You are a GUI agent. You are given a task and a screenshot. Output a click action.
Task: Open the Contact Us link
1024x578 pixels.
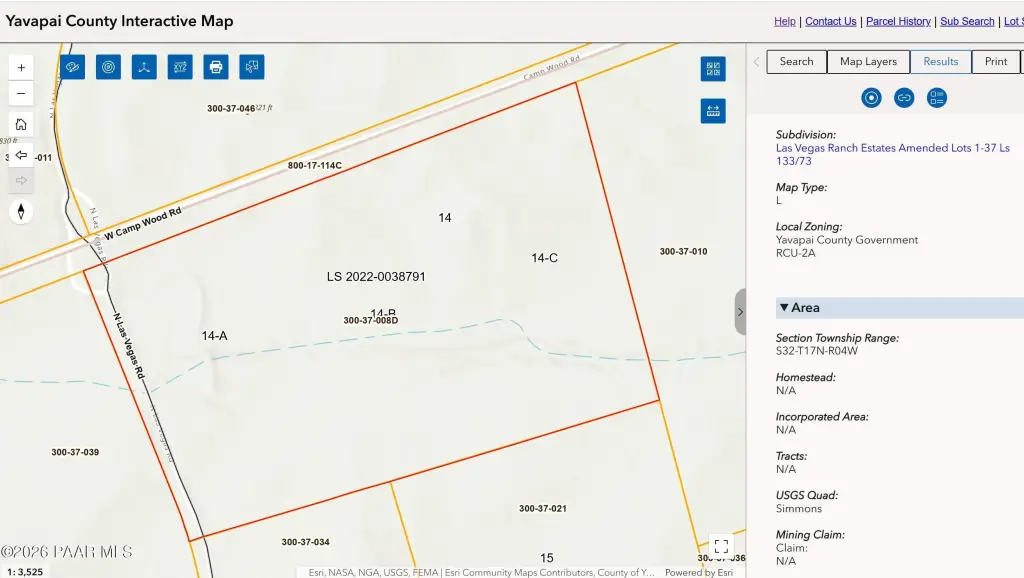coord(831,22)
